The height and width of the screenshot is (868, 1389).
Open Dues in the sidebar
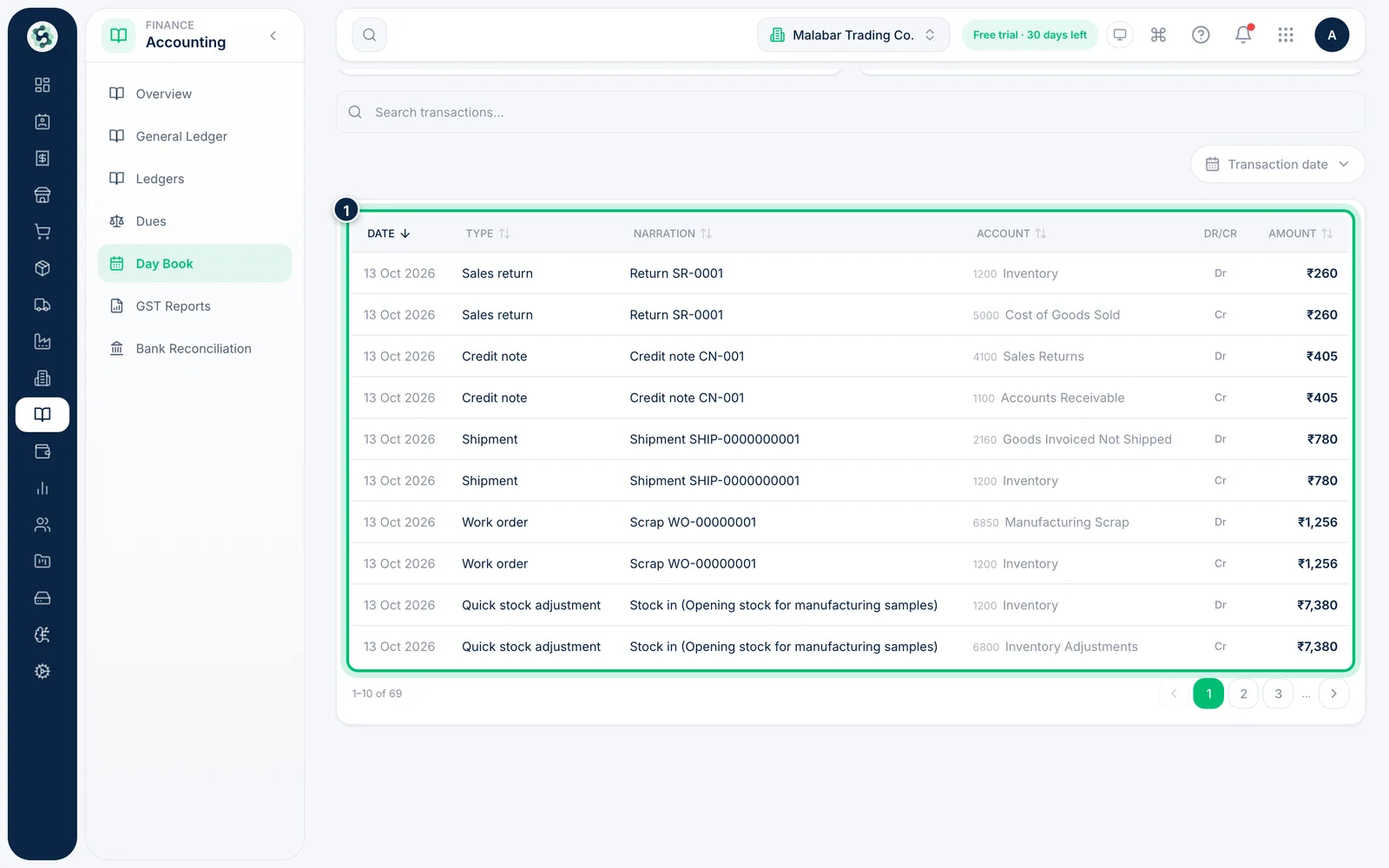pyautogui.click(x=194, y=221)
